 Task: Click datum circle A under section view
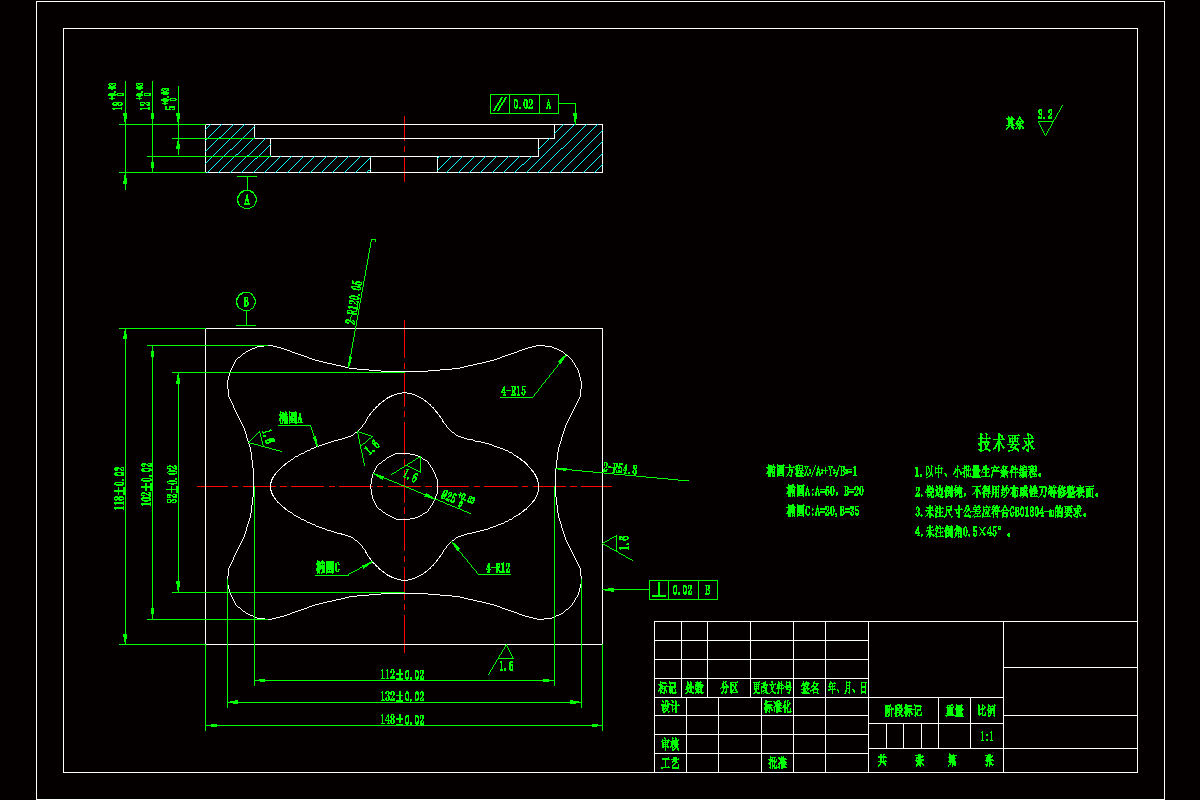click(247, 200)
